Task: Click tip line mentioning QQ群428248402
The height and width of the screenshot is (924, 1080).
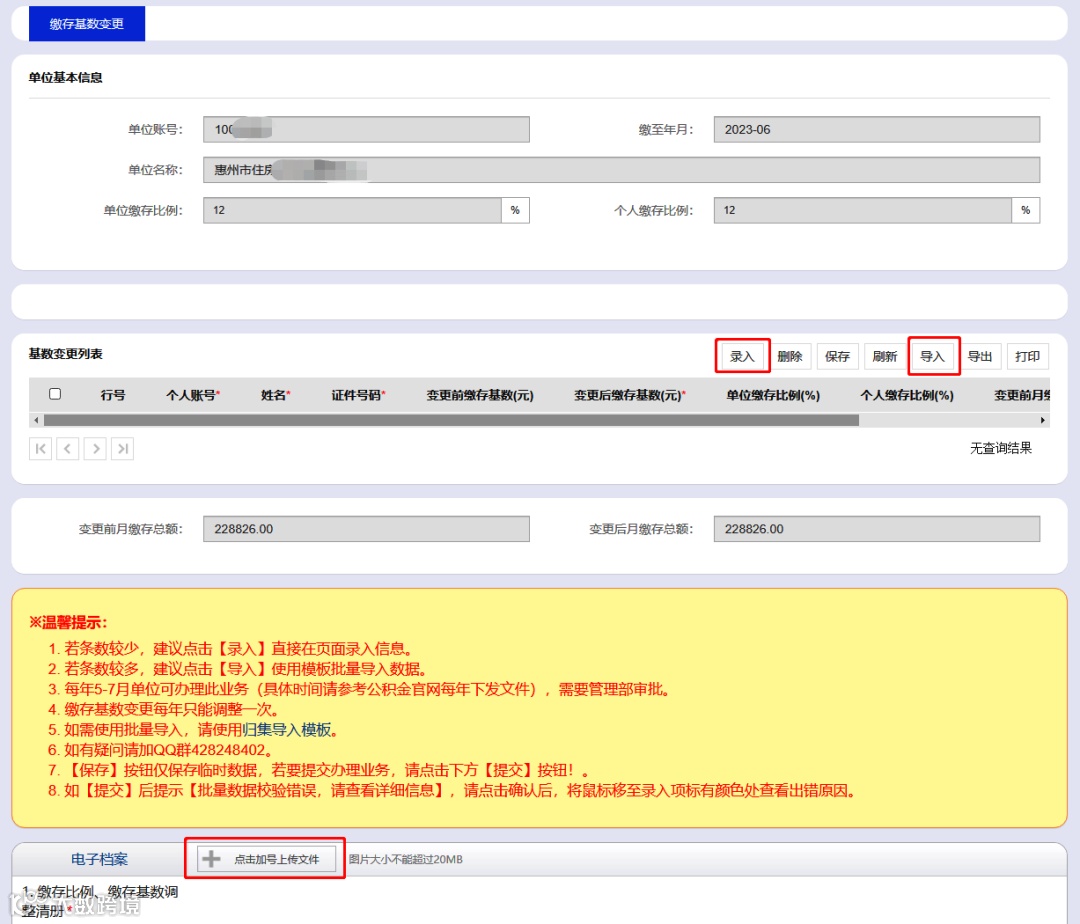Action: (160, 750)
